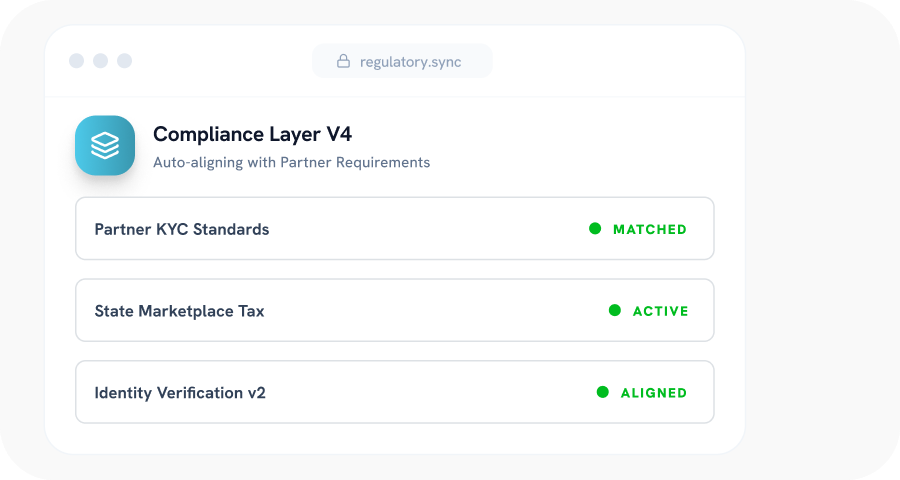The width and height of the screenshot is (900, 480).
Task: Click the middle window control dot
Action: [x=101, y=61]
